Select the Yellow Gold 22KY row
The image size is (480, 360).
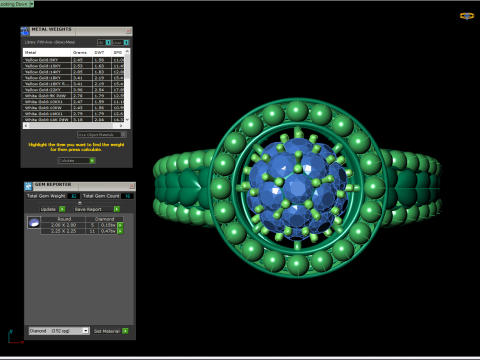(74, 90)
